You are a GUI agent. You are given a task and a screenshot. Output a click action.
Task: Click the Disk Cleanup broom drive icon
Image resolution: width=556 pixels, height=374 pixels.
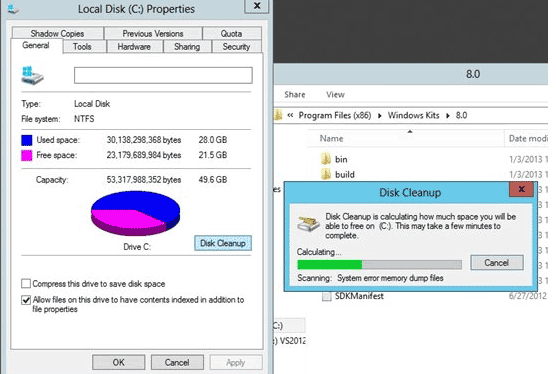tap(308, 223)
